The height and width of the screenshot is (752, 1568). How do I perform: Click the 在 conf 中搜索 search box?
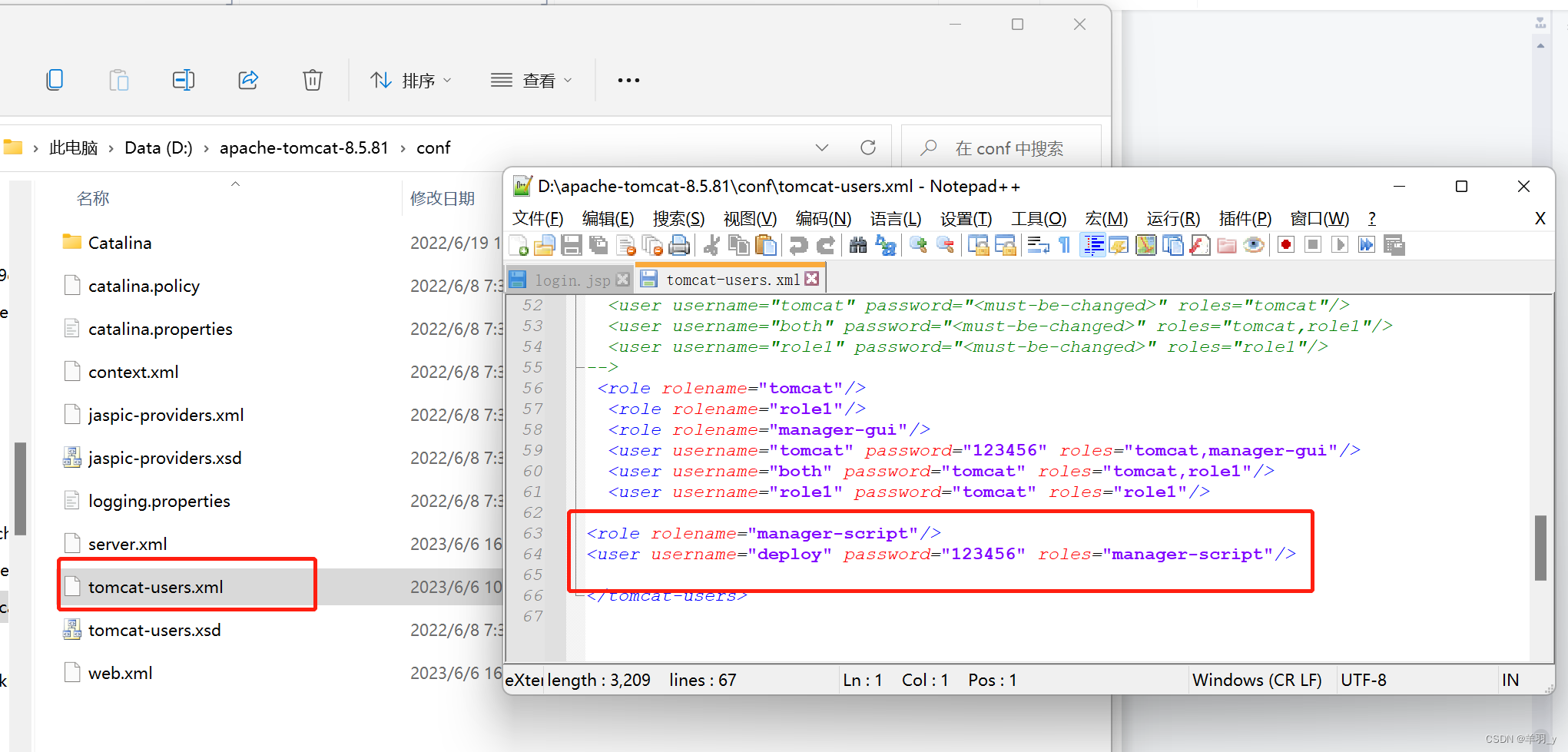1002,147
